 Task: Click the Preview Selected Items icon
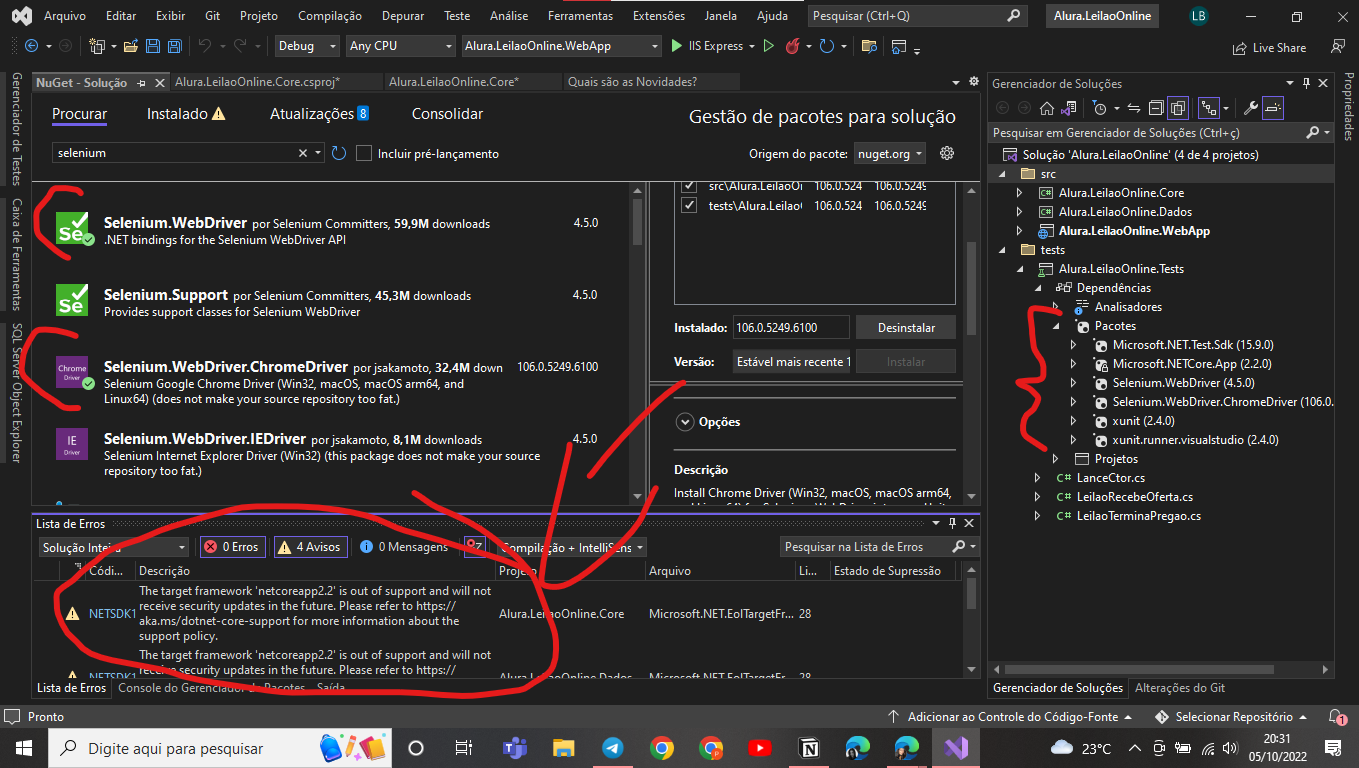1273,108
